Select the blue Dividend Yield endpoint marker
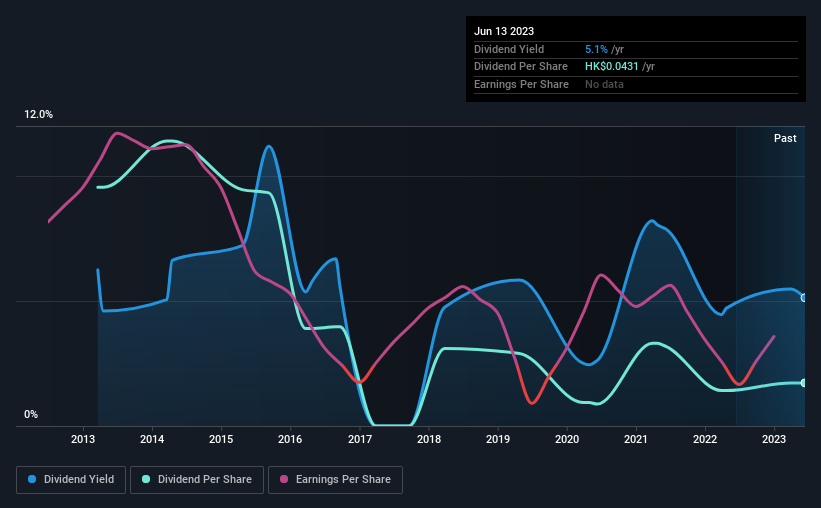The width and height of the screenshot is (821, 508). tap(804, 297)
